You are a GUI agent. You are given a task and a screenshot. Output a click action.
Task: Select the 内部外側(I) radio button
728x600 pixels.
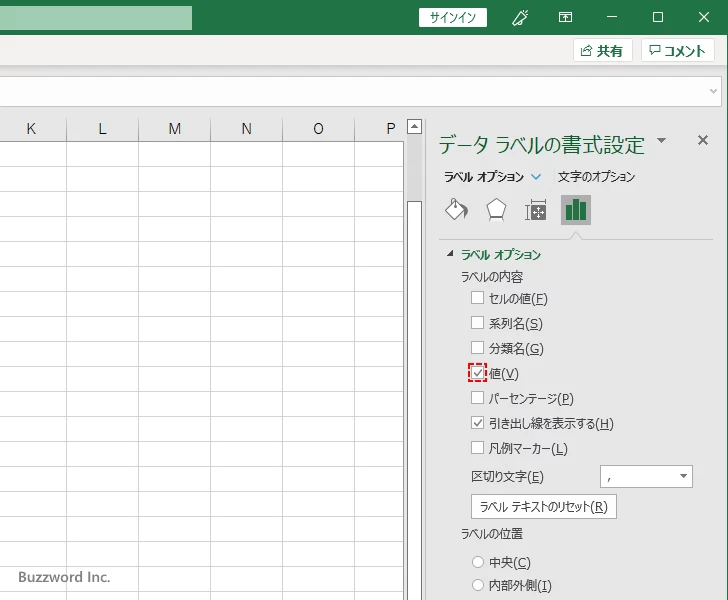pyautogui.click(x=478, y=585)
